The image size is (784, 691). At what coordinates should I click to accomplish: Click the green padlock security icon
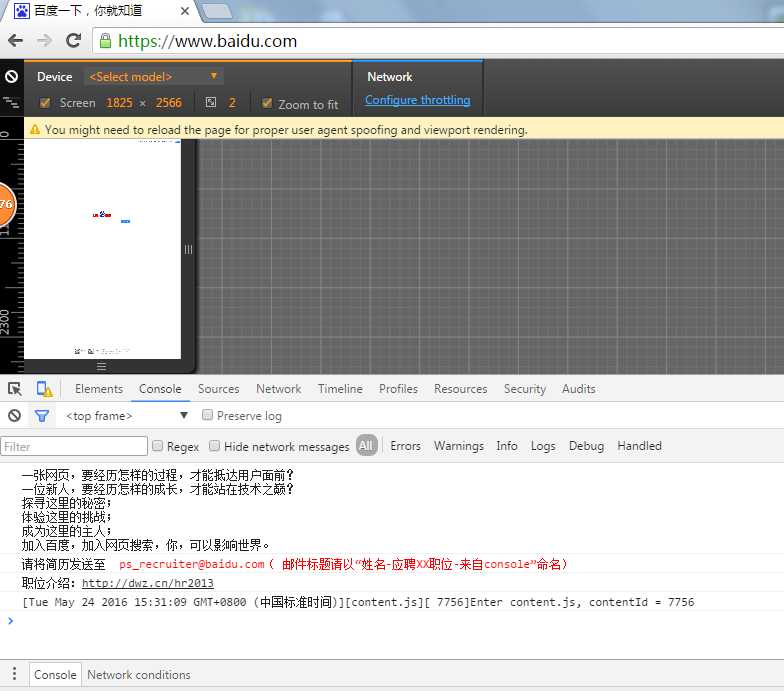tap(105, 41)
